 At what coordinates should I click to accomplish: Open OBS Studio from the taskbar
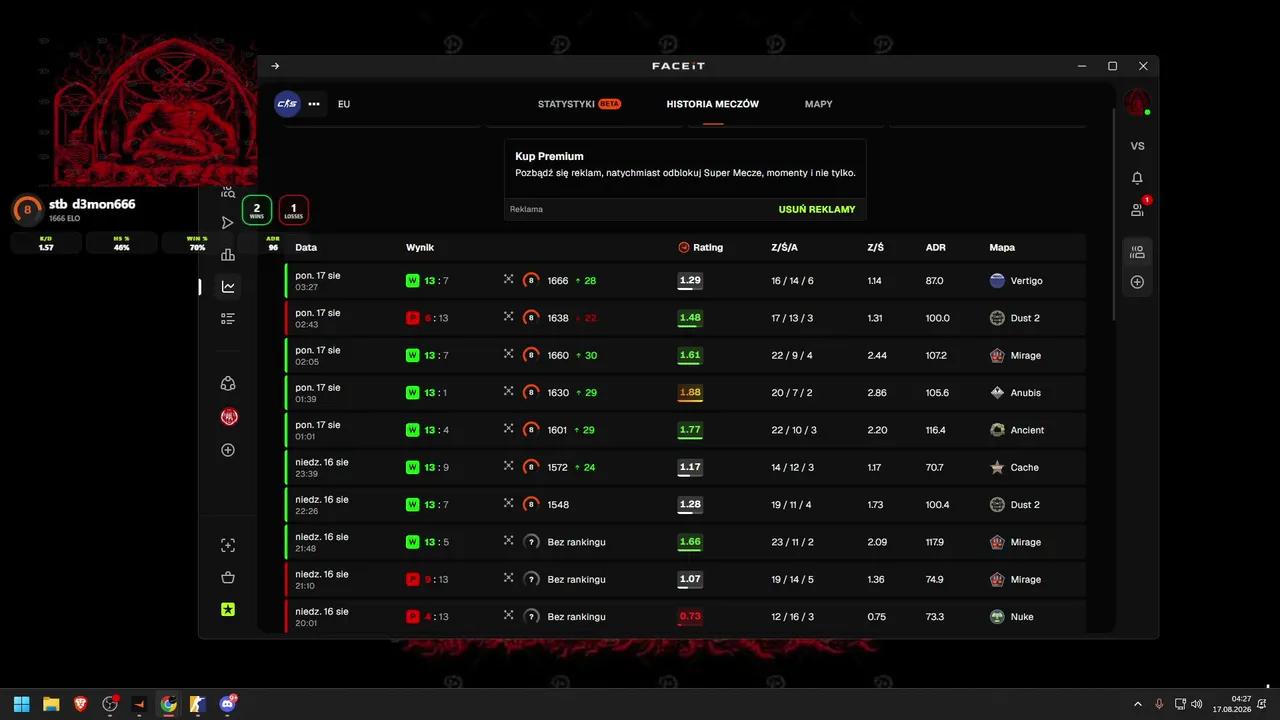pyautogui.click(x=110, y=704)
